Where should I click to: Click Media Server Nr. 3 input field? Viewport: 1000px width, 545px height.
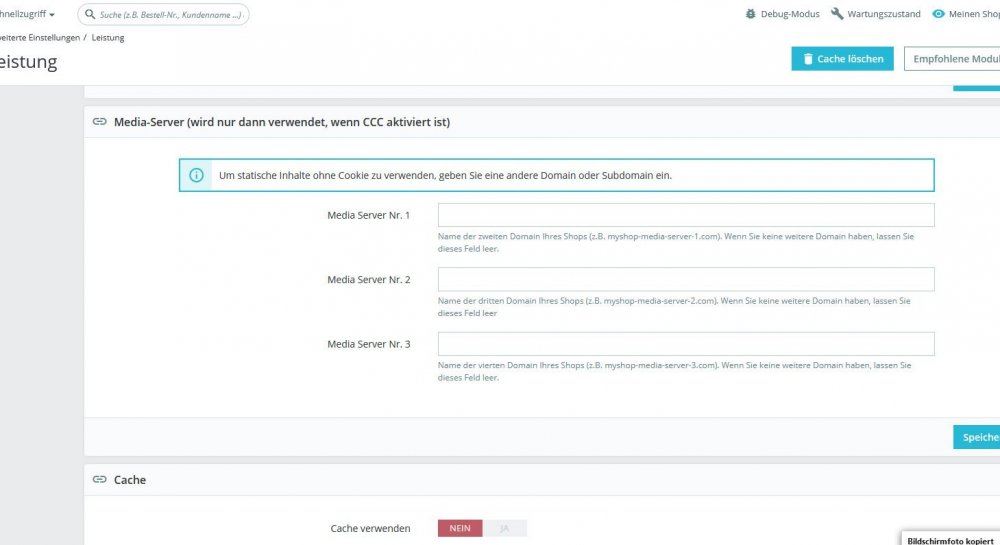pyautogui.click(x=686, y=344)
